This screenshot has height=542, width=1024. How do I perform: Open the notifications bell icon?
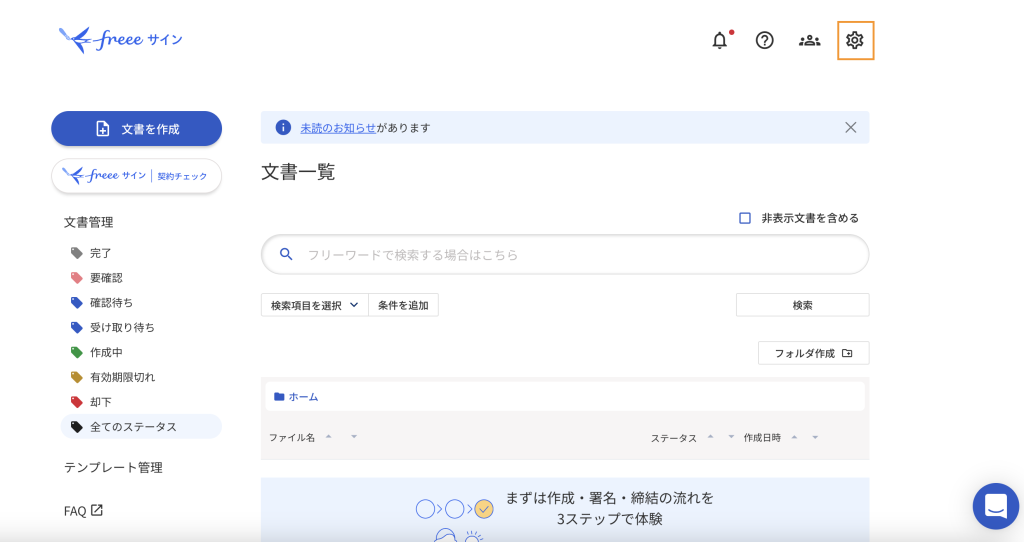pyautogui.click(x=720, y=41)
